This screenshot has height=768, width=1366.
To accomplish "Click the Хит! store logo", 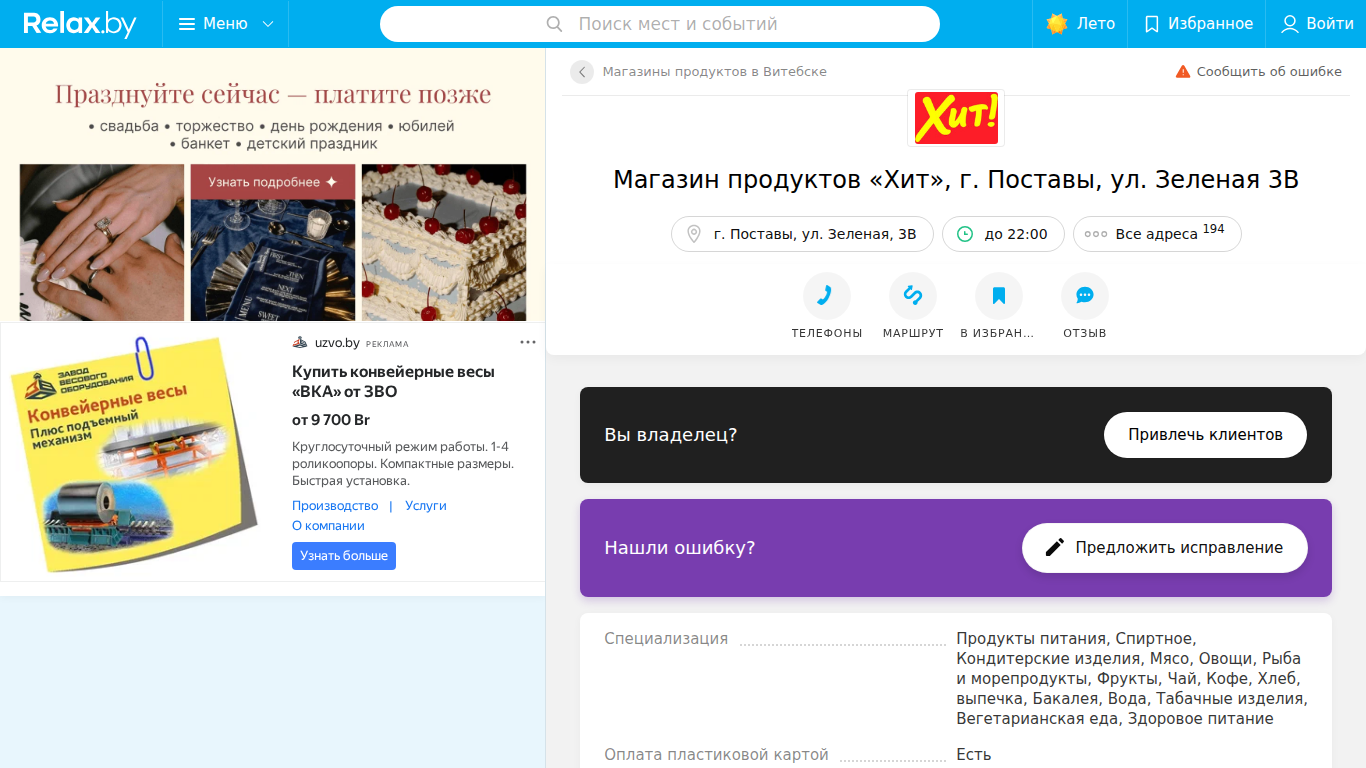I will 956,118.
